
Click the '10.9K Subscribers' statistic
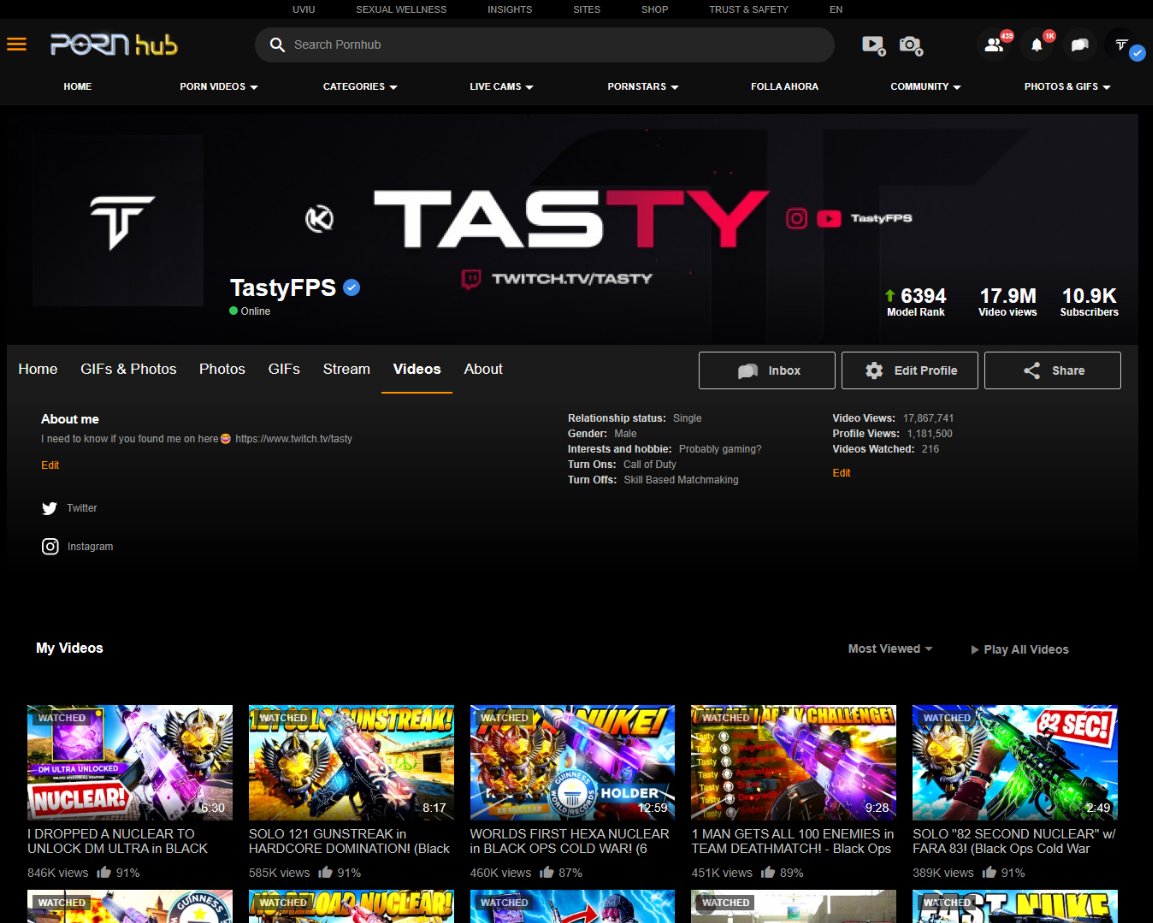pos(1089,302)
